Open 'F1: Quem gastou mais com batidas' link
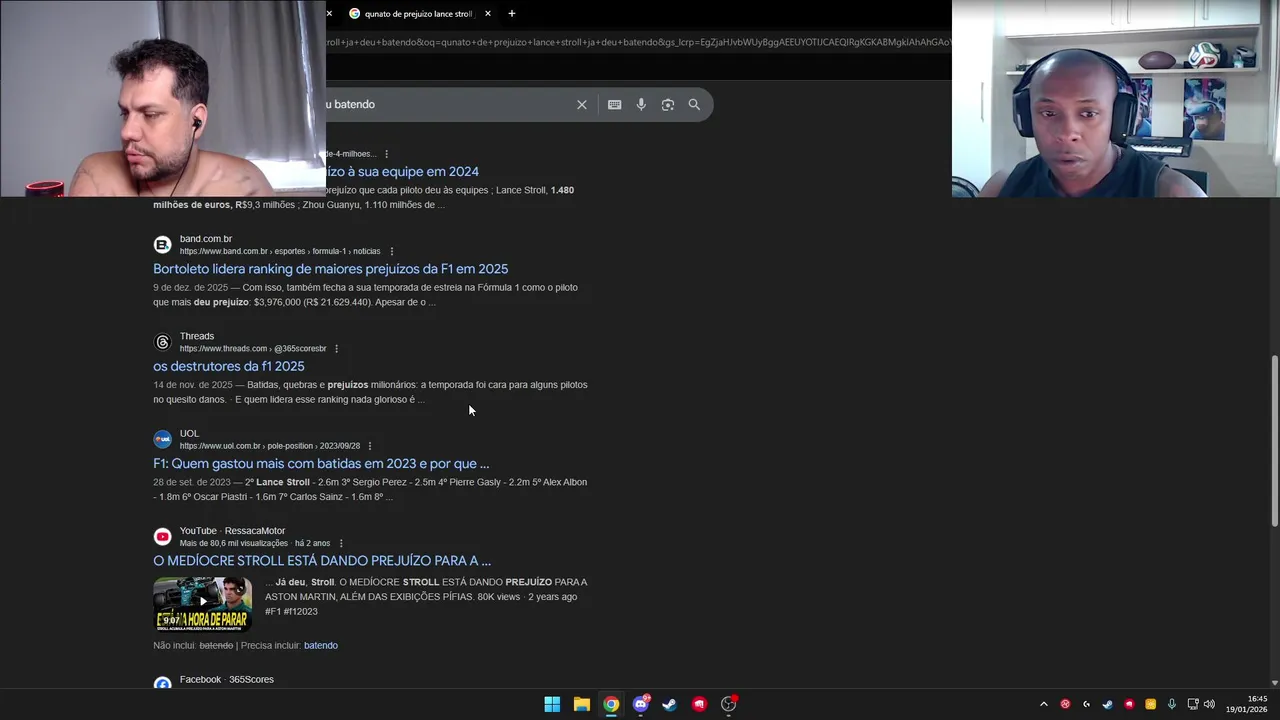Viewport: 1280px width, 720px height. [x=321, y=463]
